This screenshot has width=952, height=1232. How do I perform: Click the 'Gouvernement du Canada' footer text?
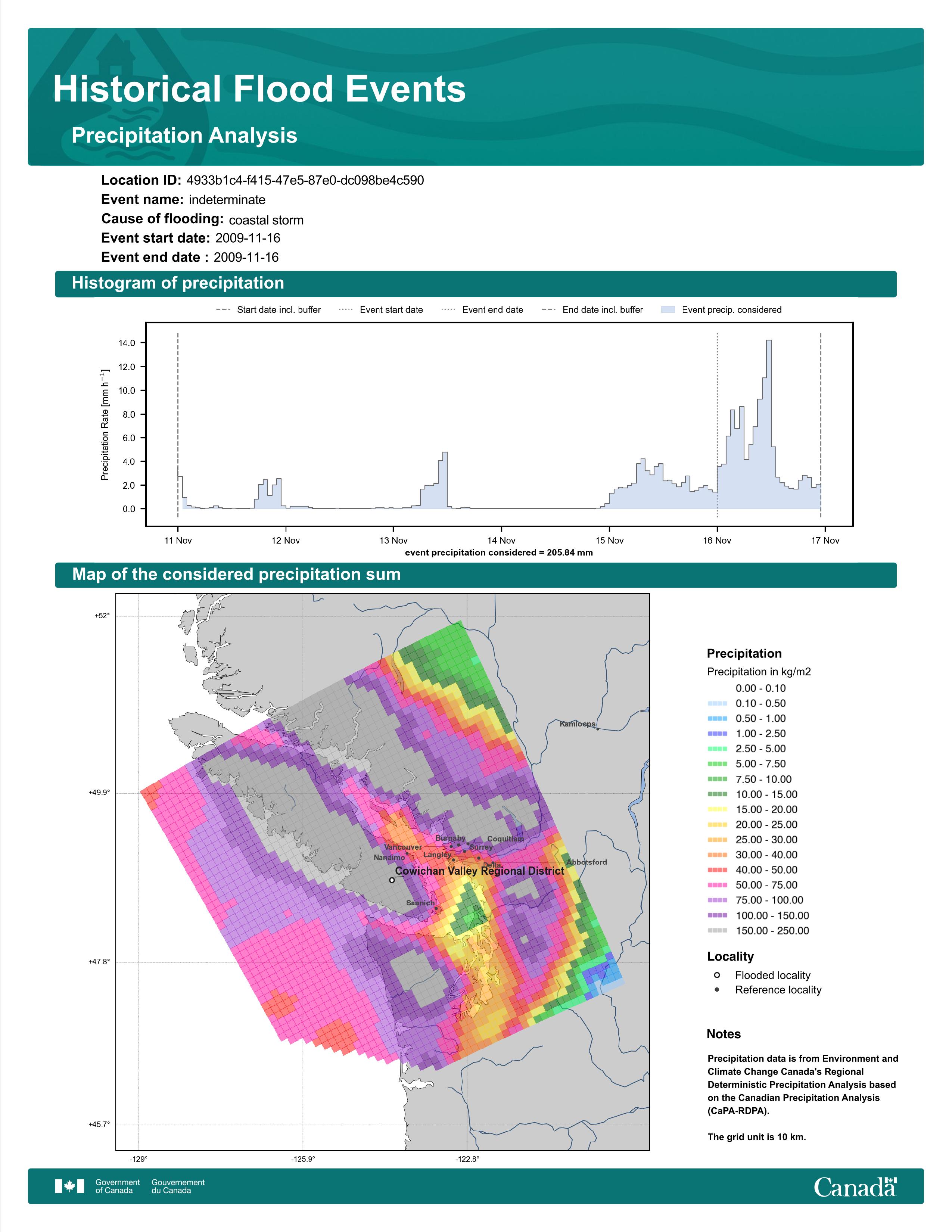pos(178,1186)
